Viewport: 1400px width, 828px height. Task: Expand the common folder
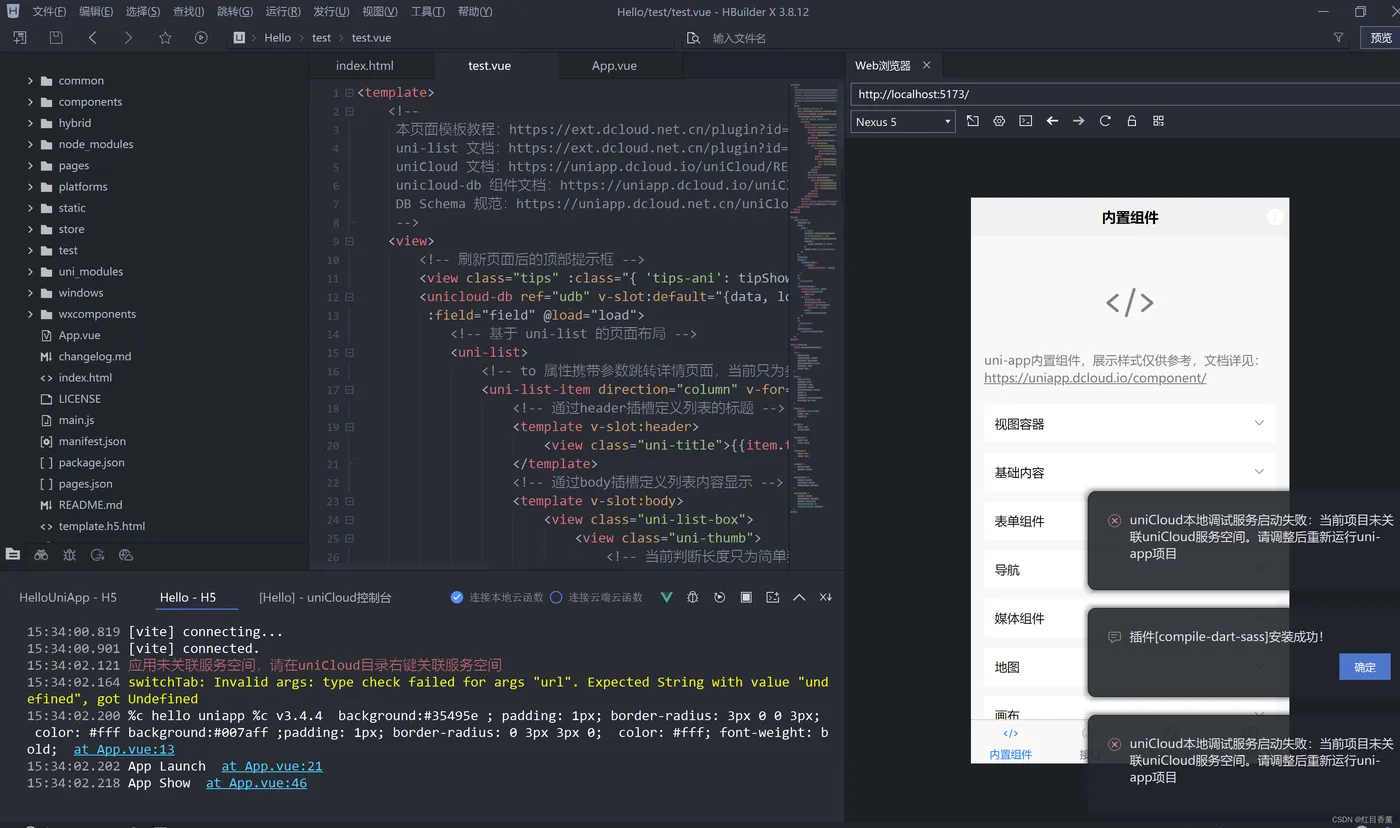pyautogui.click(x=30, y=81)
